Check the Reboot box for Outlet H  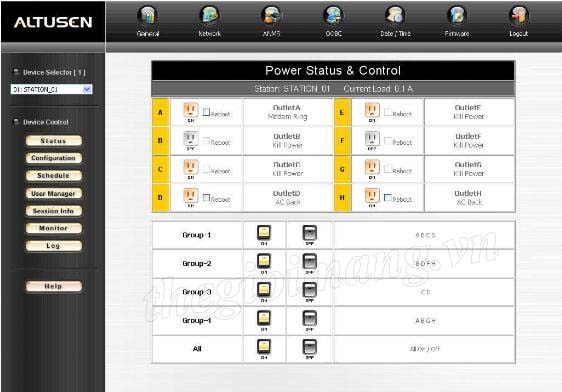point(387,197)
